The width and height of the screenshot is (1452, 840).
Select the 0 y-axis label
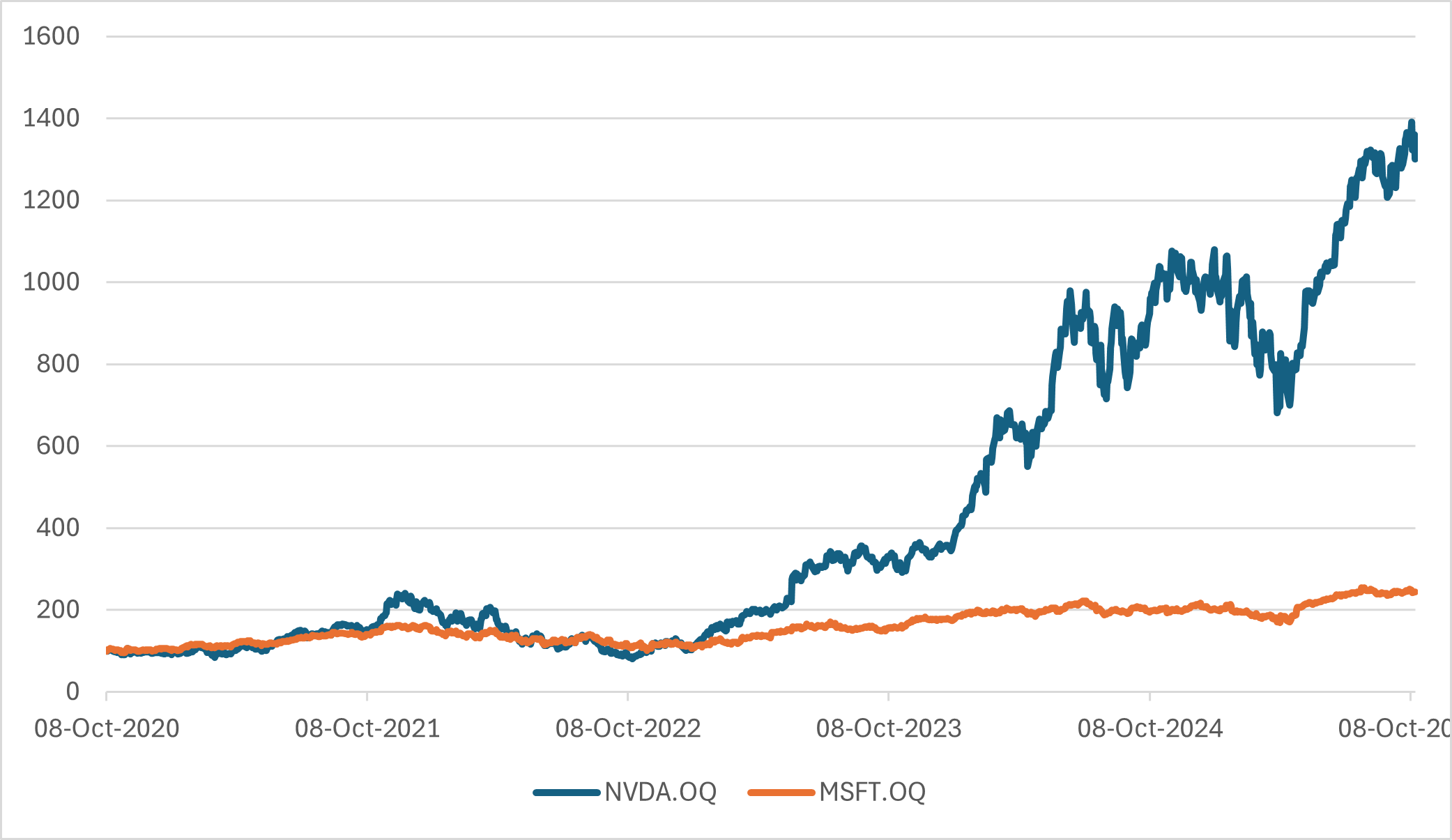tap(72, 692)
